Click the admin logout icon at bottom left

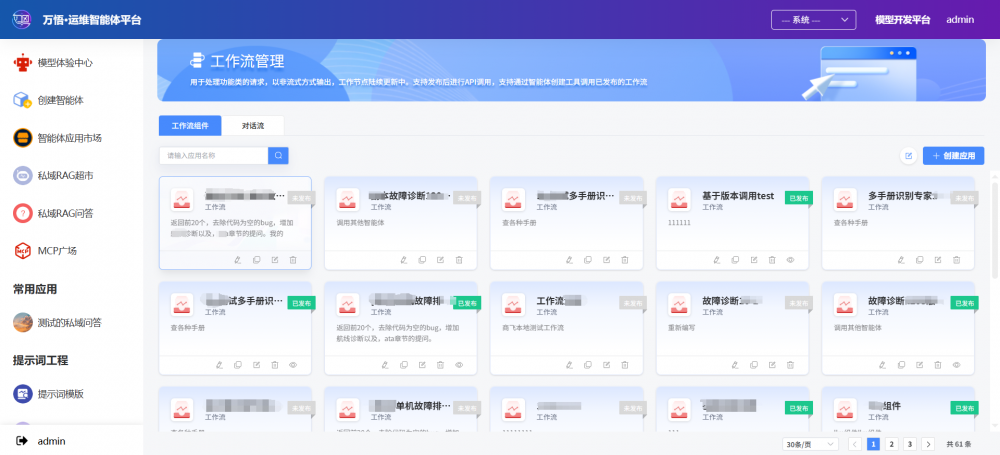(22, 440)
